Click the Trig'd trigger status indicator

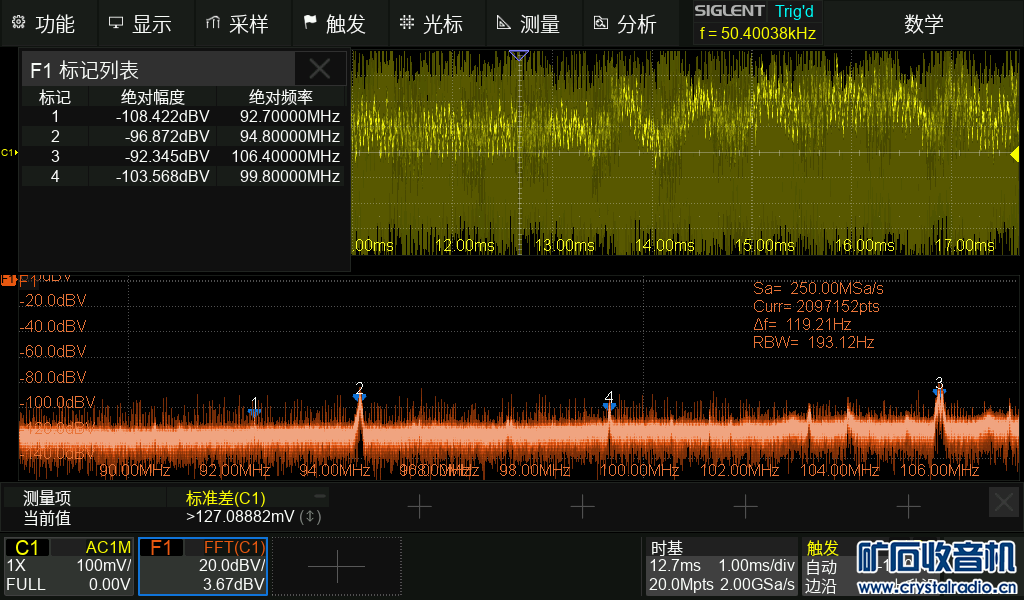click(794, 11)
